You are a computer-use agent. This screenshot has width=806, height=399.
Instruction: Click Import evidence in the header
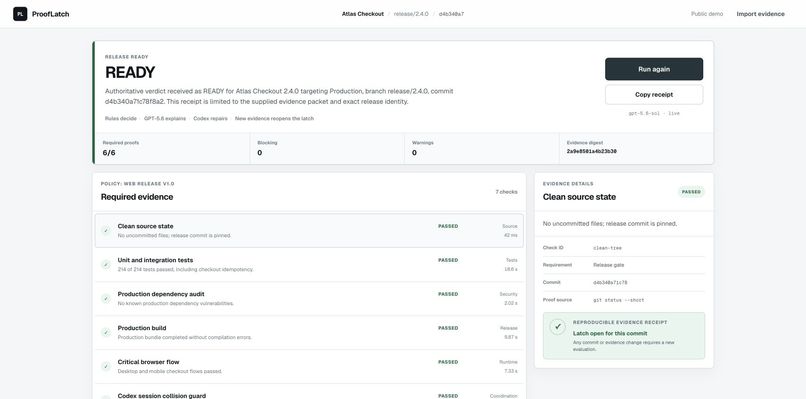point(760,14)
